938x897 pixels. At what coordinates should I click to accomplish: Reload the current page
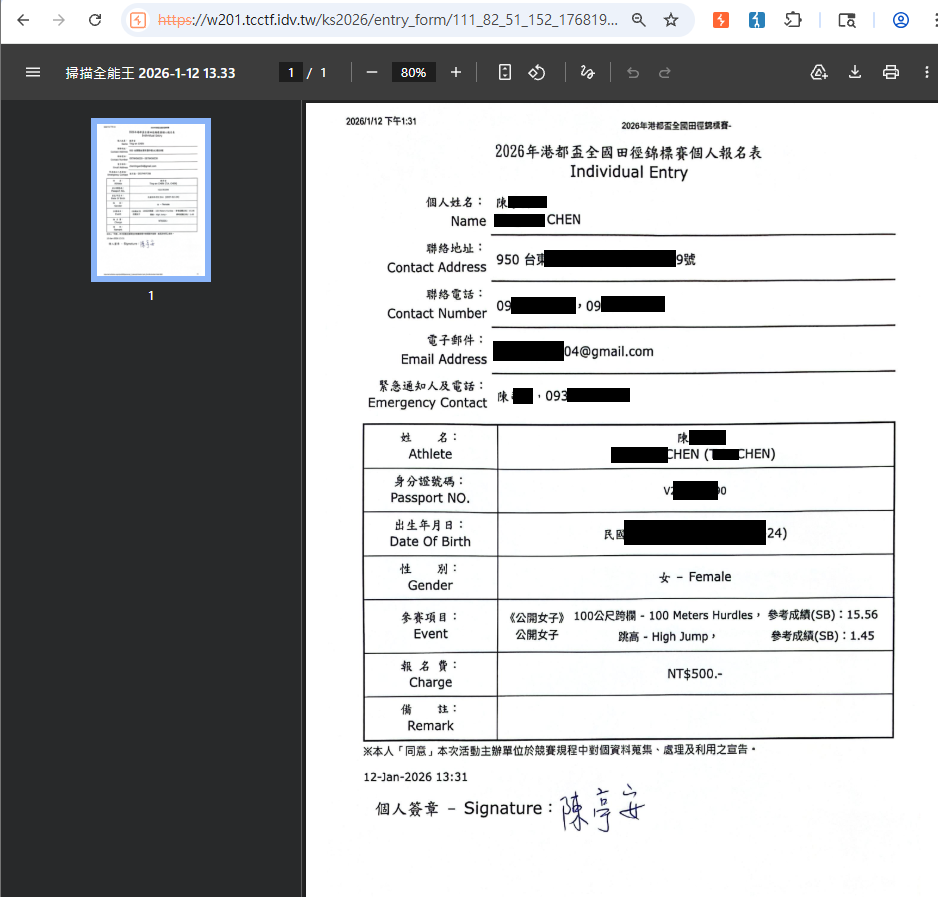(x=95, y=20)
